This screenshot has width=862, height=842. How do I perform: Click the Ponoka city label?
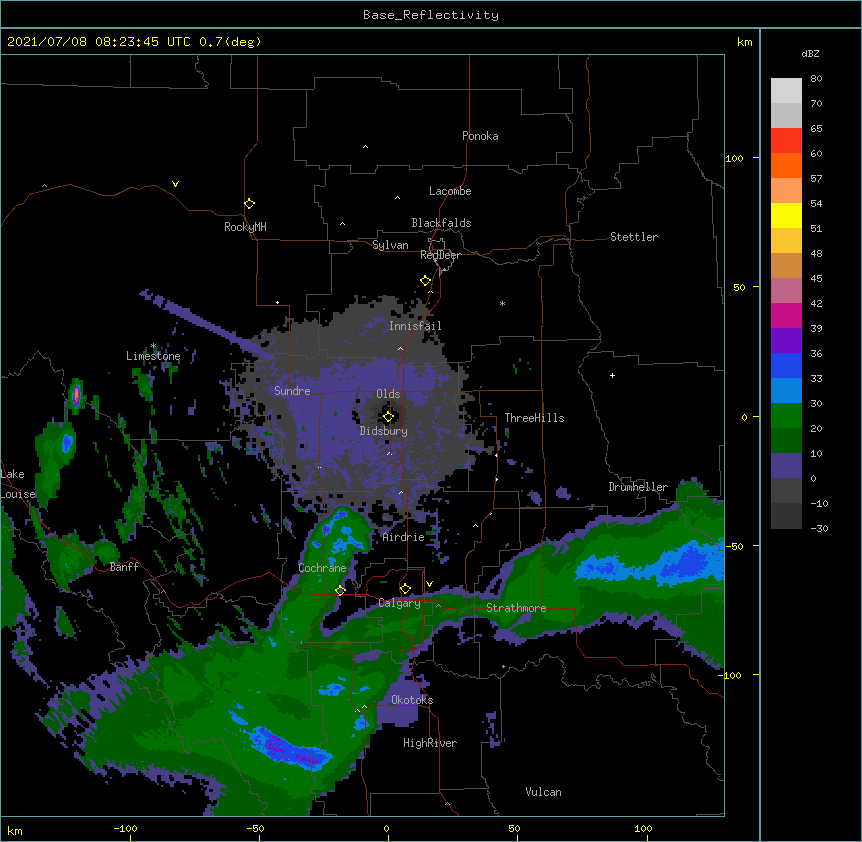coord(480,136)
